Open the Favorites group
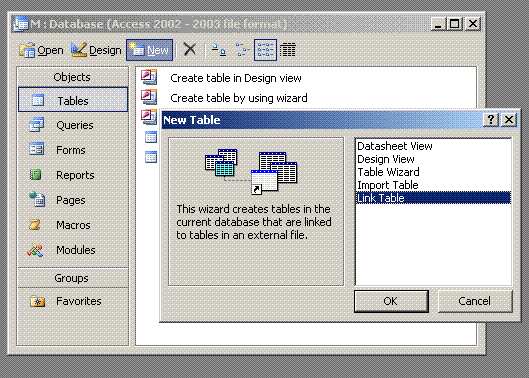This screenshot has height=378, width=529. click(73, 301)
